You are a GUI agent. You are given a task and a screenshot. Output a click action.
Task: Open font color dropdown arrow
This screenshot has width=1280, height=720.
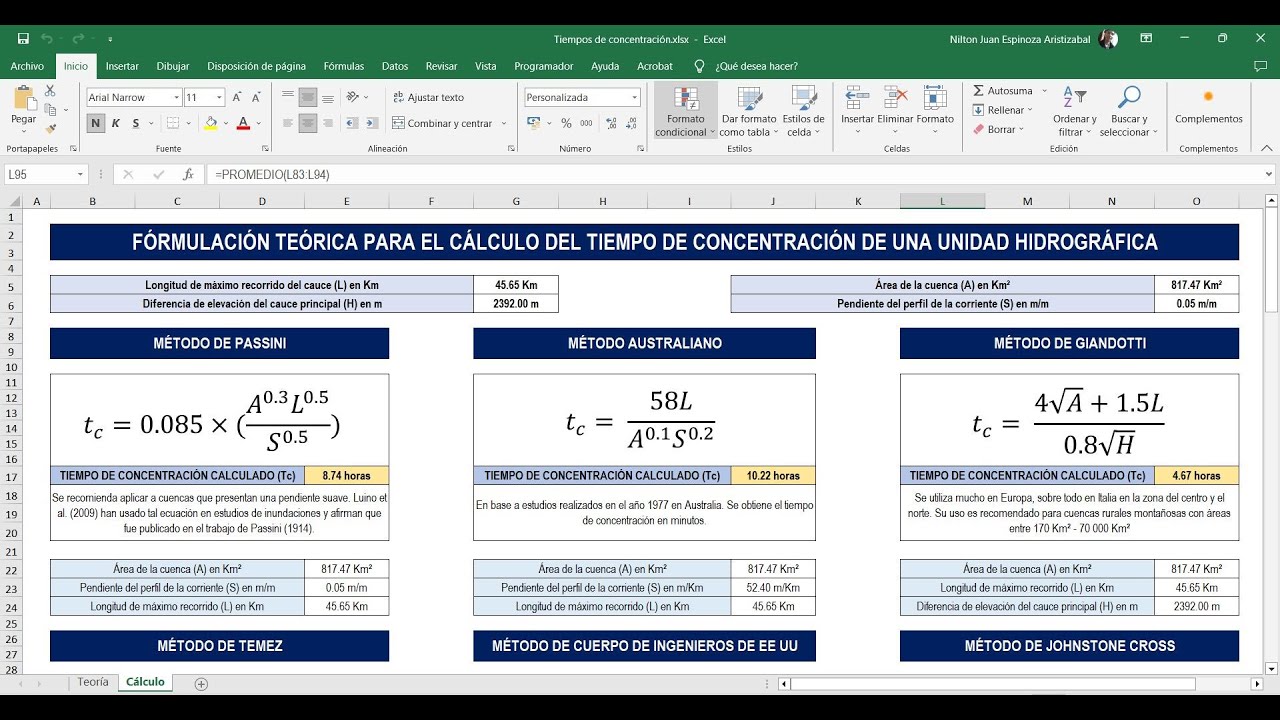258,124
